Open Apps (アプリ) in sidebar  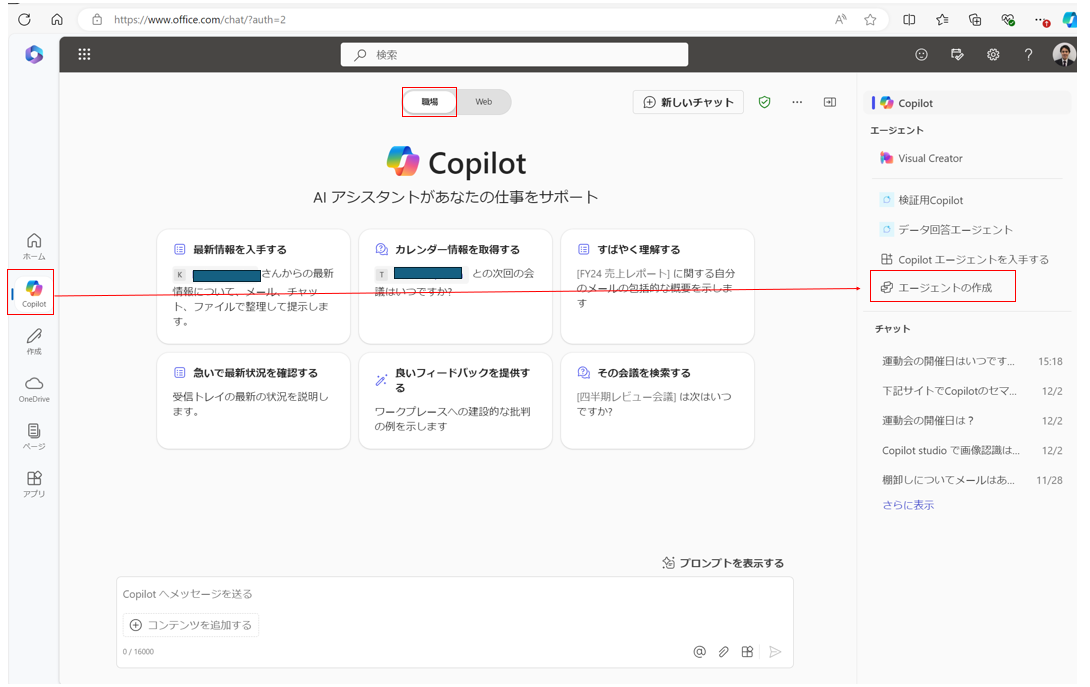pos(34,484)
